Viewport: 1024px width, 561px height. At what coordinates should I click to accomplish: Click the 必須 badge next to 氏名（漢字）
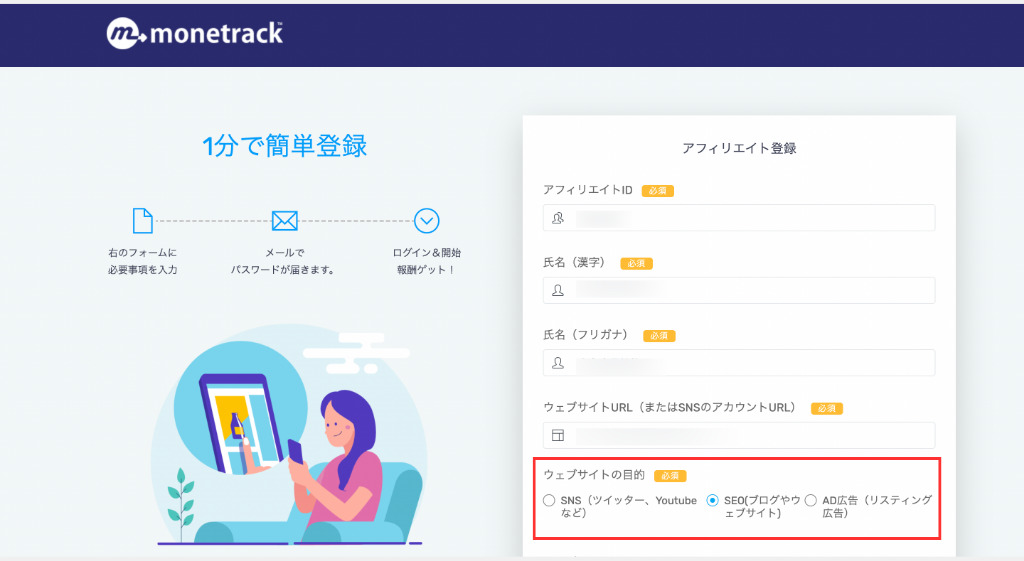coord(636,263)
